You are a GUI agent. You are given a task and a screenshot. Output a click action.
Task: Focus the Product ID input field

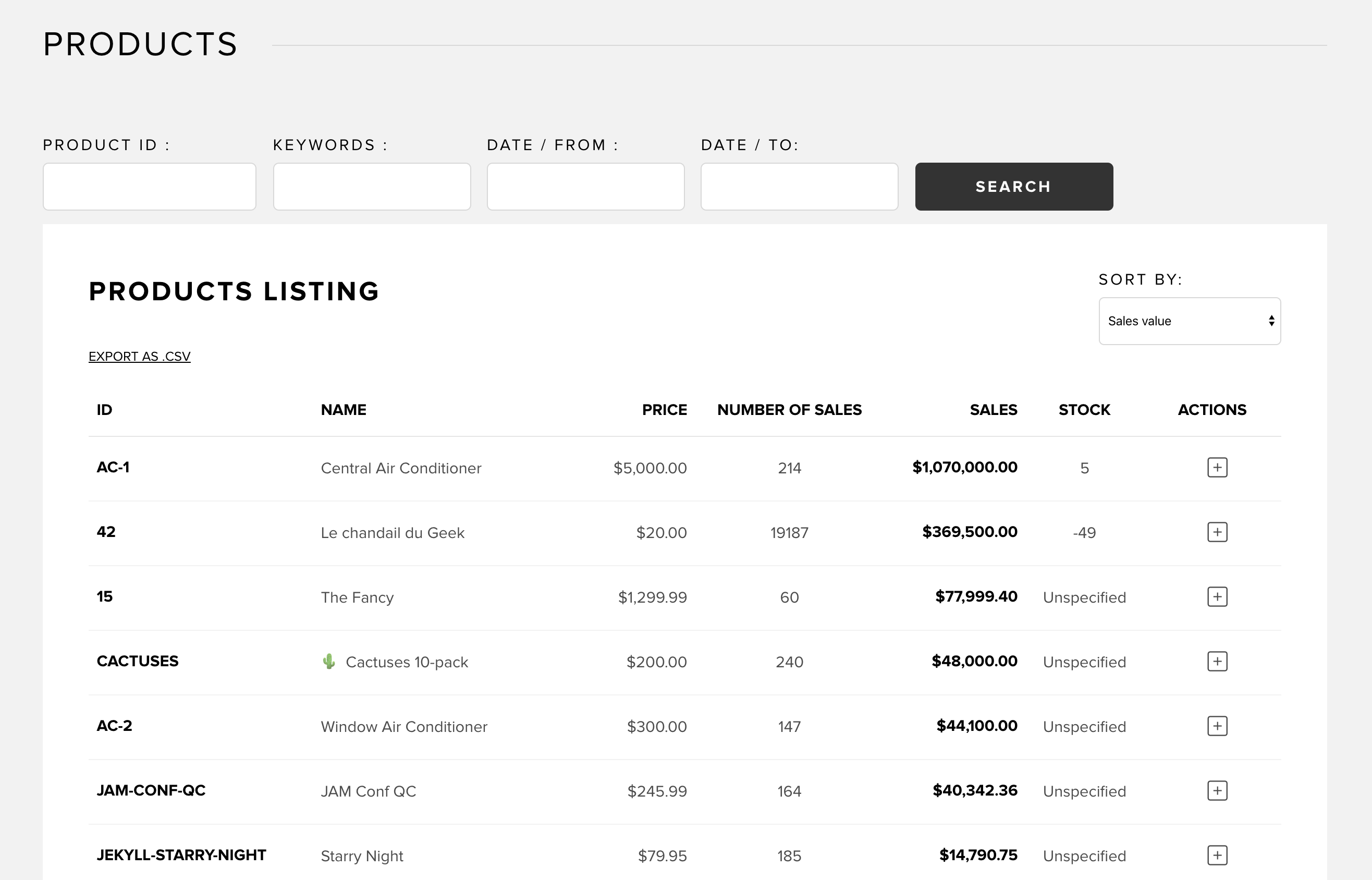149,187
